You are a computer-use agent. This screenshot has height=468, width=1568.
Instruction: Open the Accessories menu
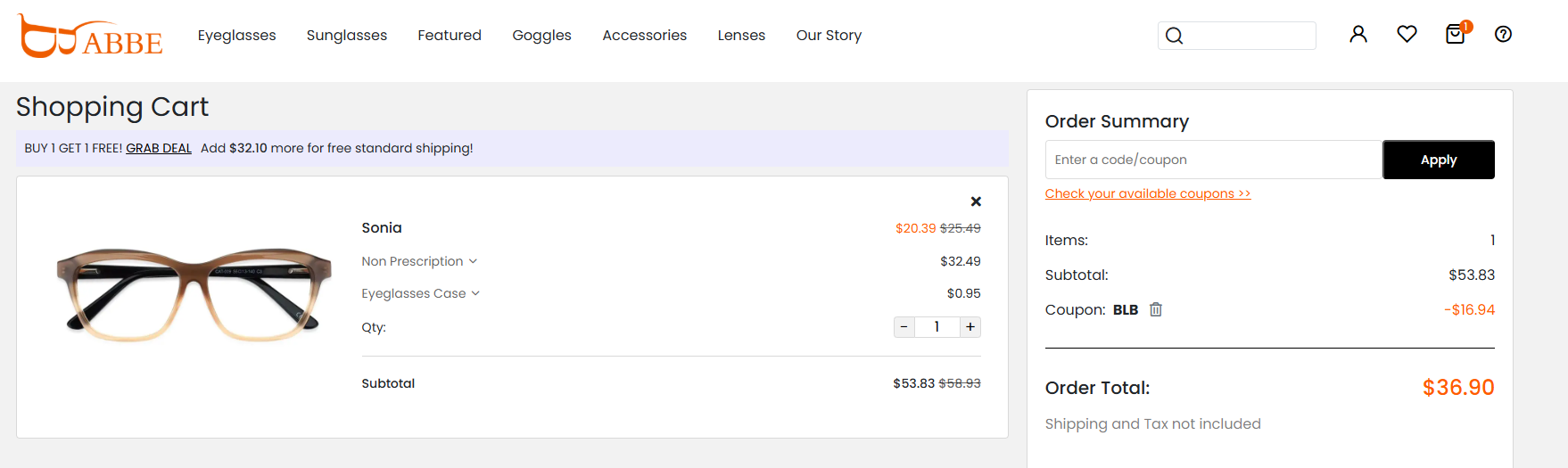coord(644,35)
